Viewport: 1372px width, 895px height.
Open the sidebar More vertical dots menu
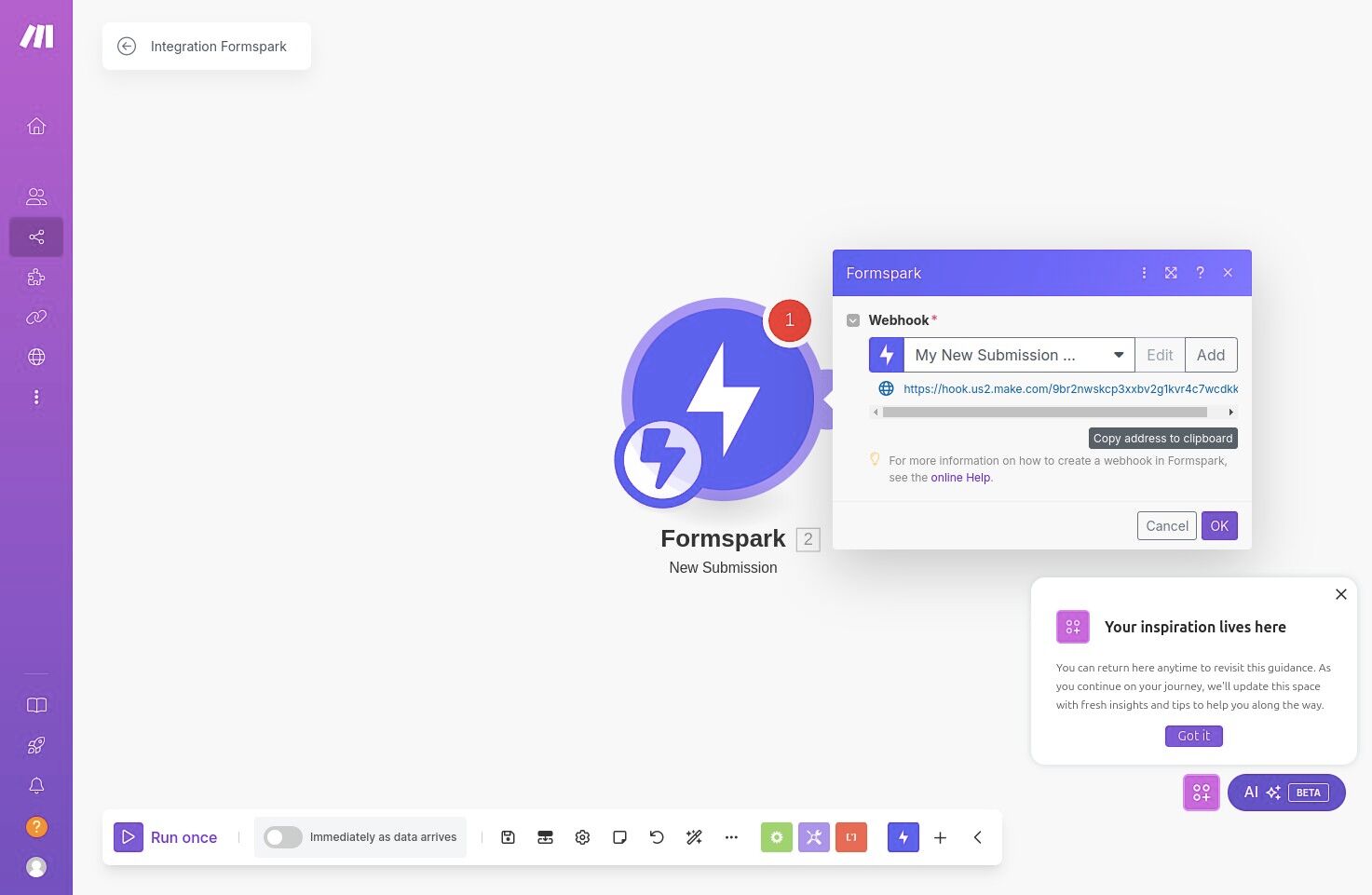pyautogui.click(x=36, y=398)
